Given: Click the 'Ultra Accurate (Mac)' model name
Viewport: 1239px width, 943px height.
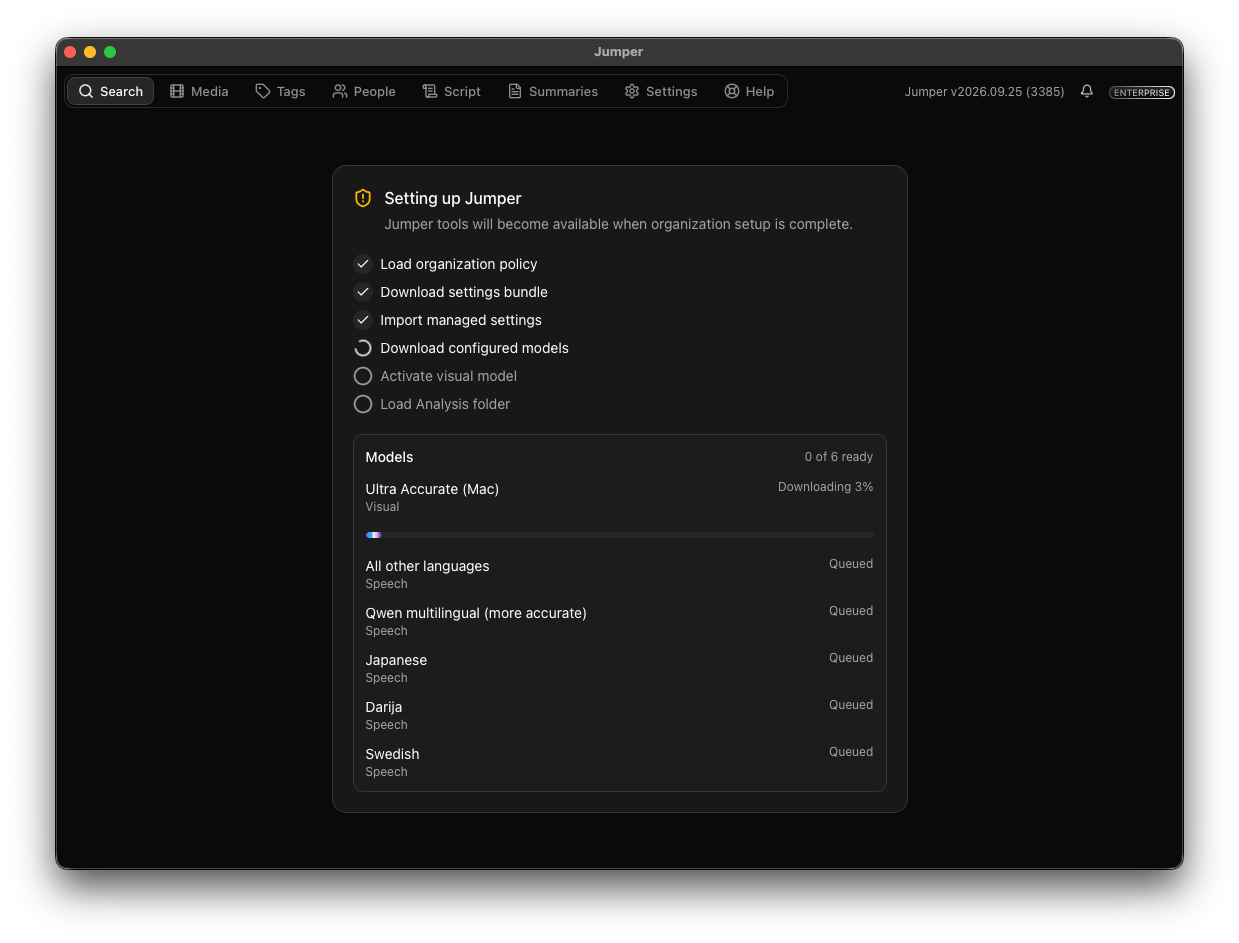Looking at the screenshot, I should point(432,489).
